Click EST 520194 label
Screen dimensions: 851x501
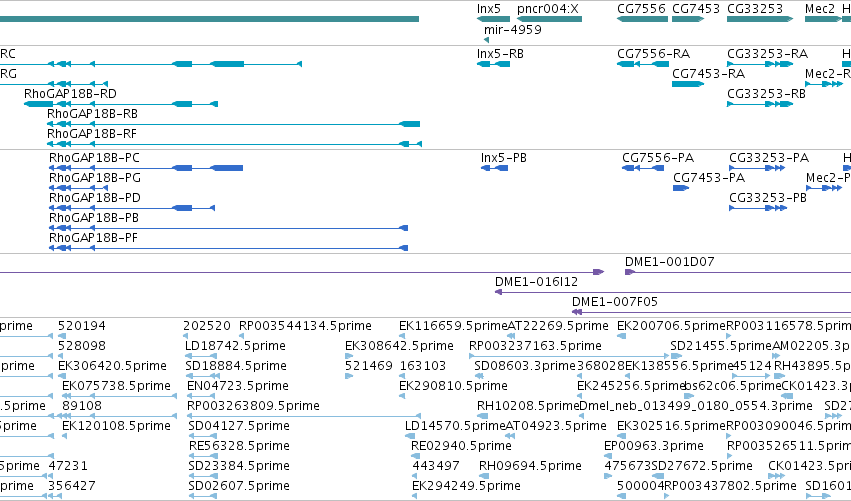[81, 326]
